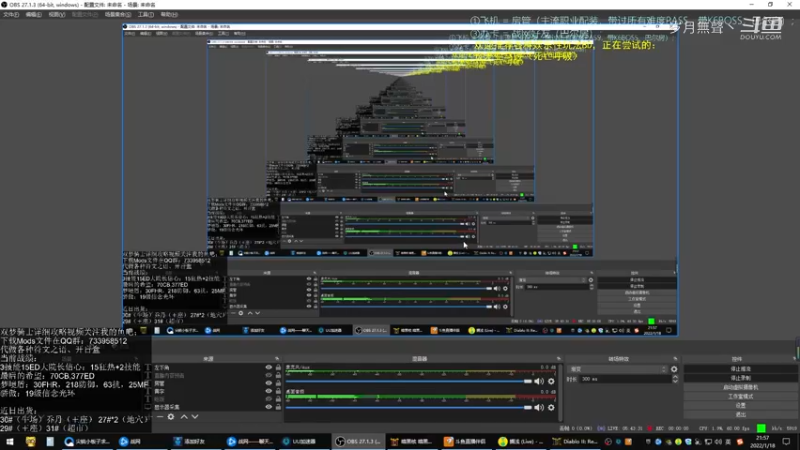The image size is (800, 450).
Task: Pop out the audio mixer dock icon
Action: [x=559, y=359]
